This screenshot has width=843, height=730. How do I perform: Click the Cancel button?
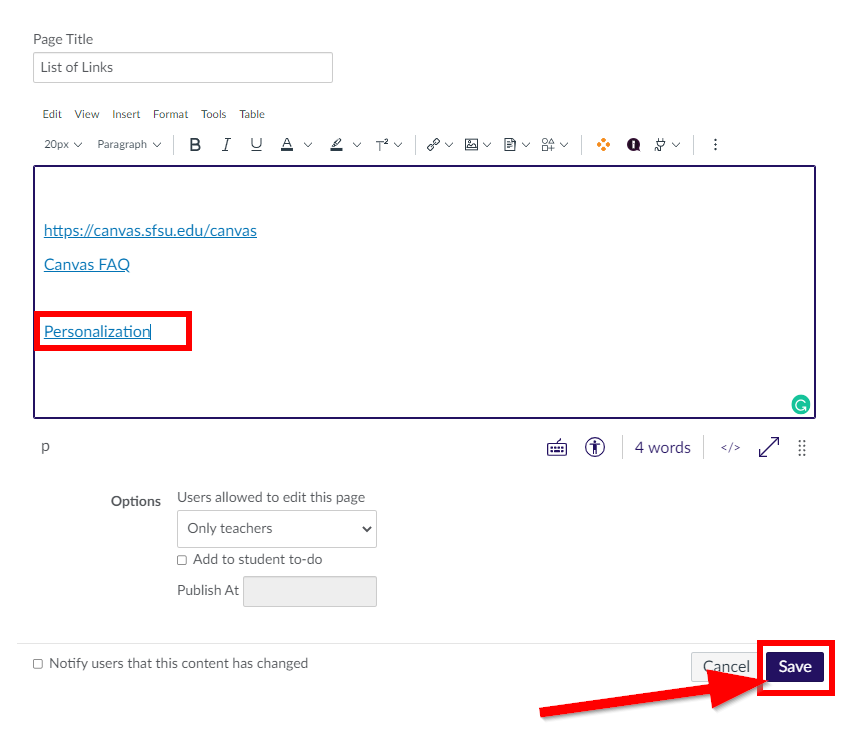pyautogui.click(x=726, y=667)
